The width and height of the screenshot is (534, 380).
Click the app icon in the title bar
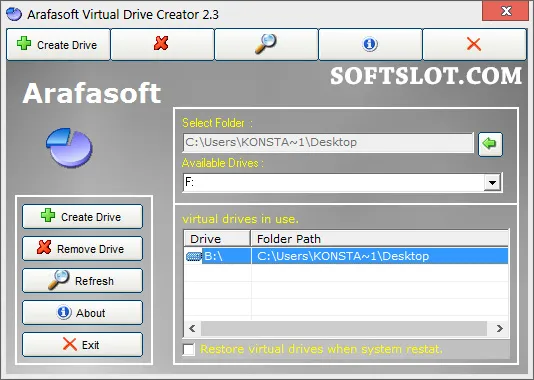[14, 14]
